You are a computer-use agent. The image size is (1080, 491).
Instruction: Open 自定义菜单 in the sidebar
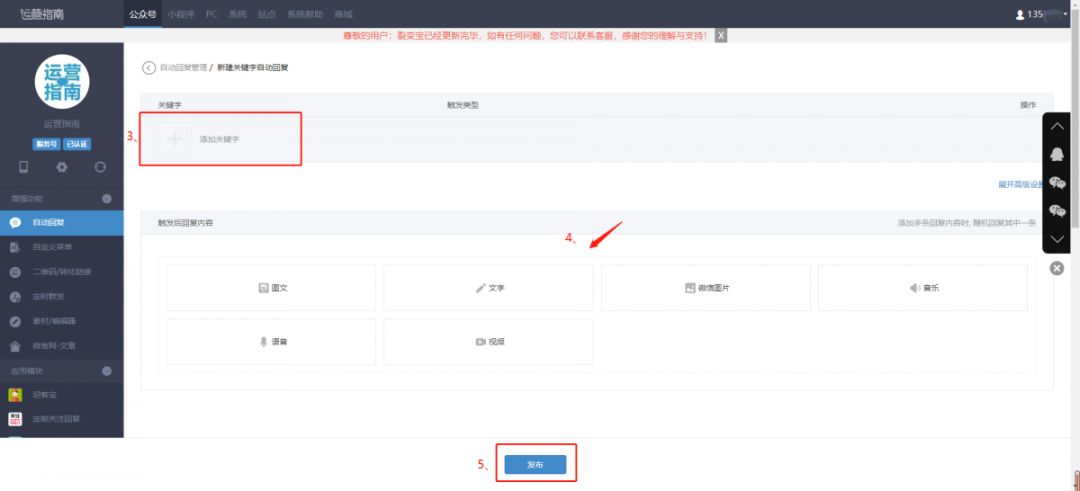(62, 247)
